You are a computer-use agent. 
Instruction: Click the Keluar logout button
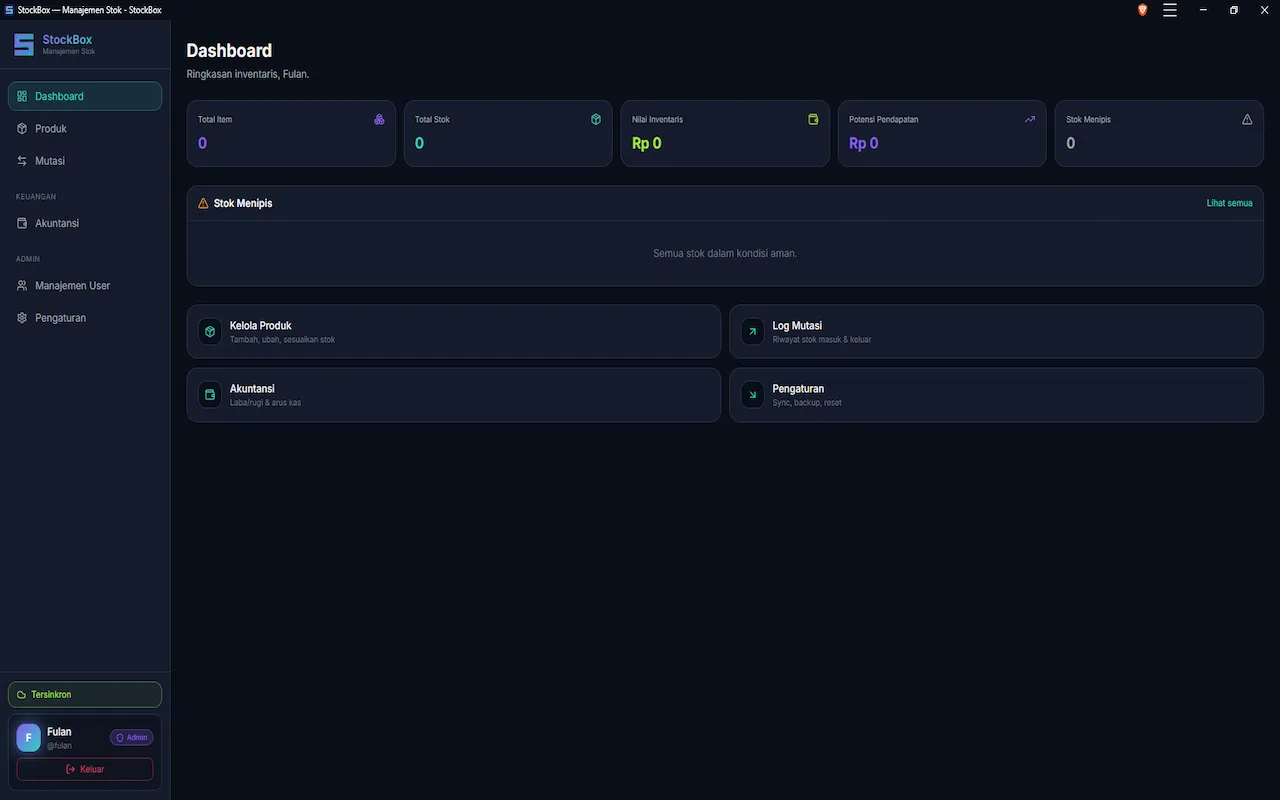(x=85, y=769)
